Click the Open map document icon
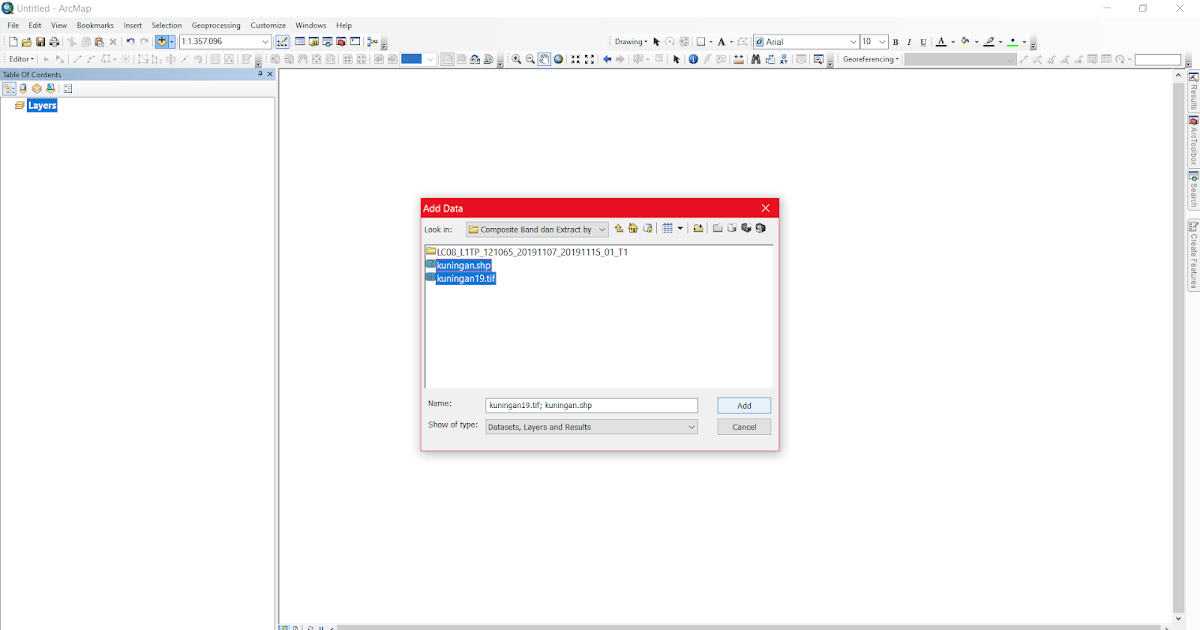The width and height of the screenshot is (1200, 630). point(27,42)
